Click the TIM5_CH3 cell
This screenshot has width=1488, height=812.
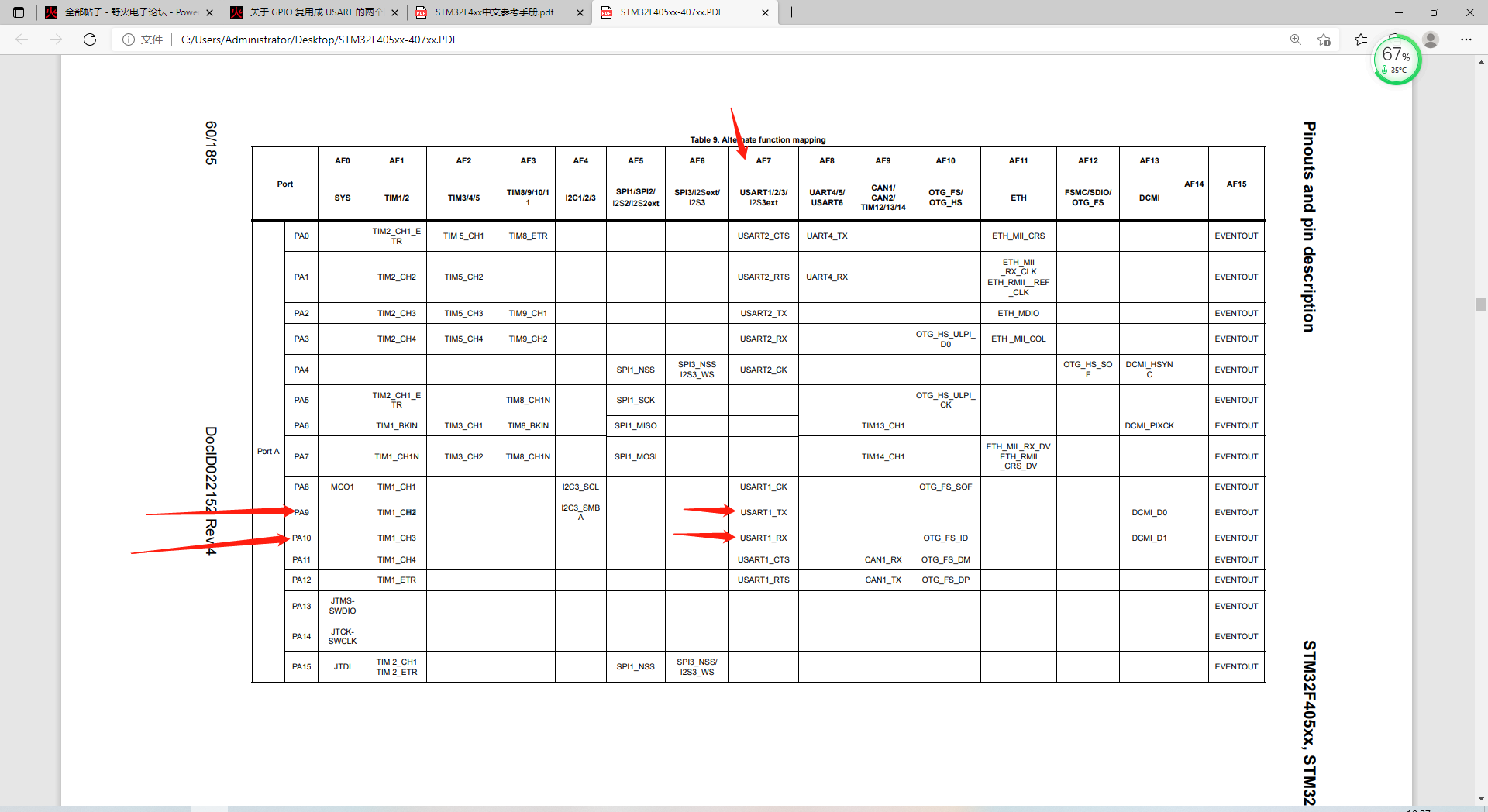pyautogui.click(x=463, y=313)
